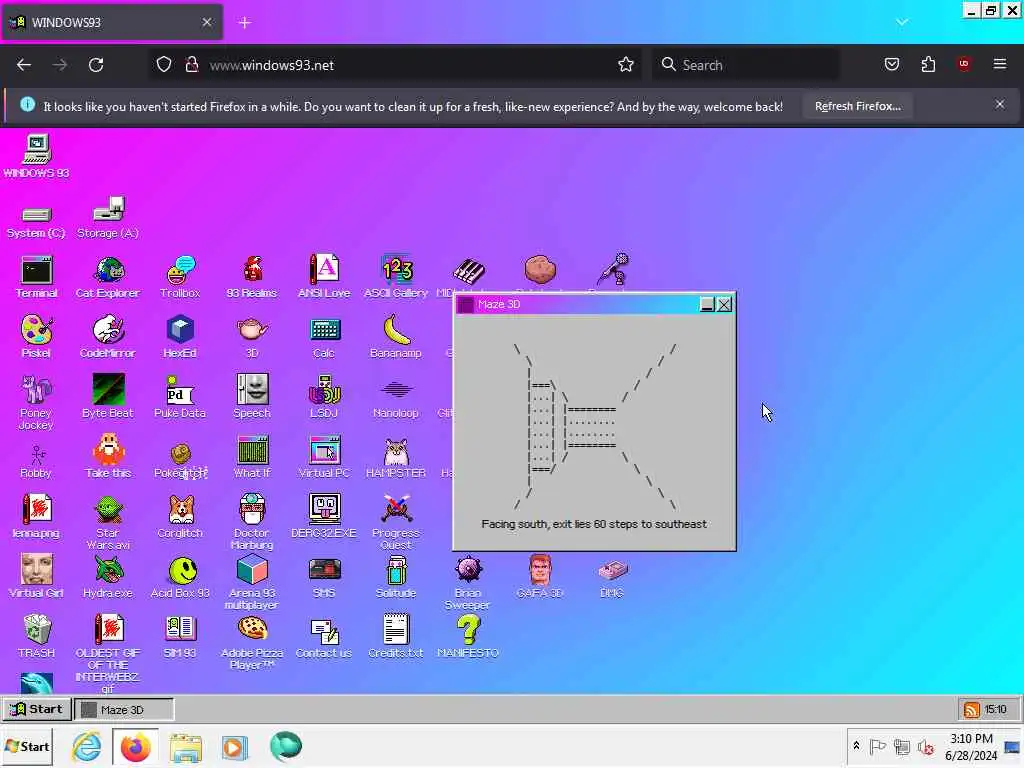Open the Speech app icon
This screenshot has width=1024, height=768.
252,396
